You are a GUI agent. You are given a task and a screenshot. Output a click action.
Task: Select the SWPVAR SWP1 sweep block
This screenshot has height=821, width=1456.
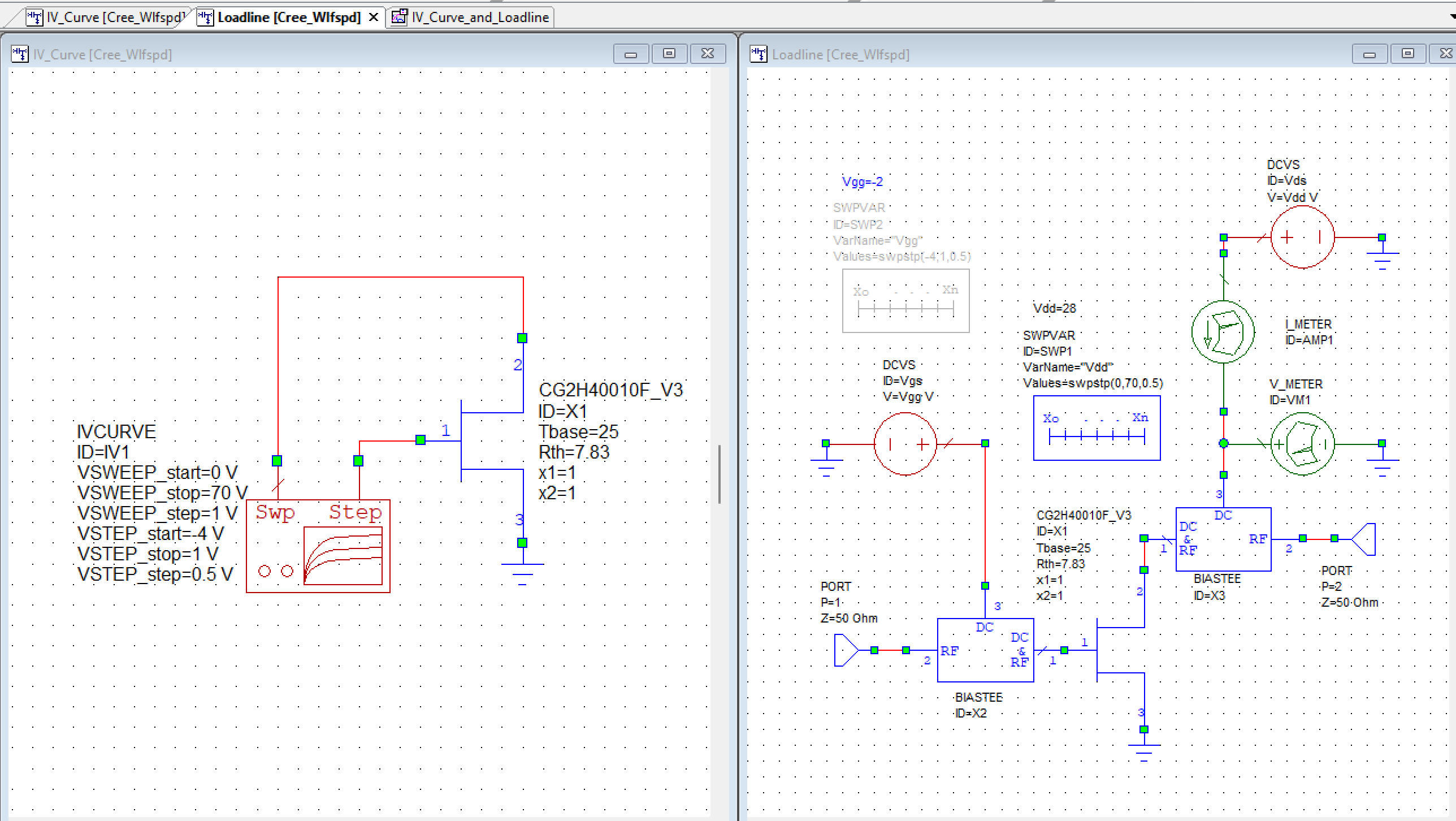click(x=1097, y=428)
